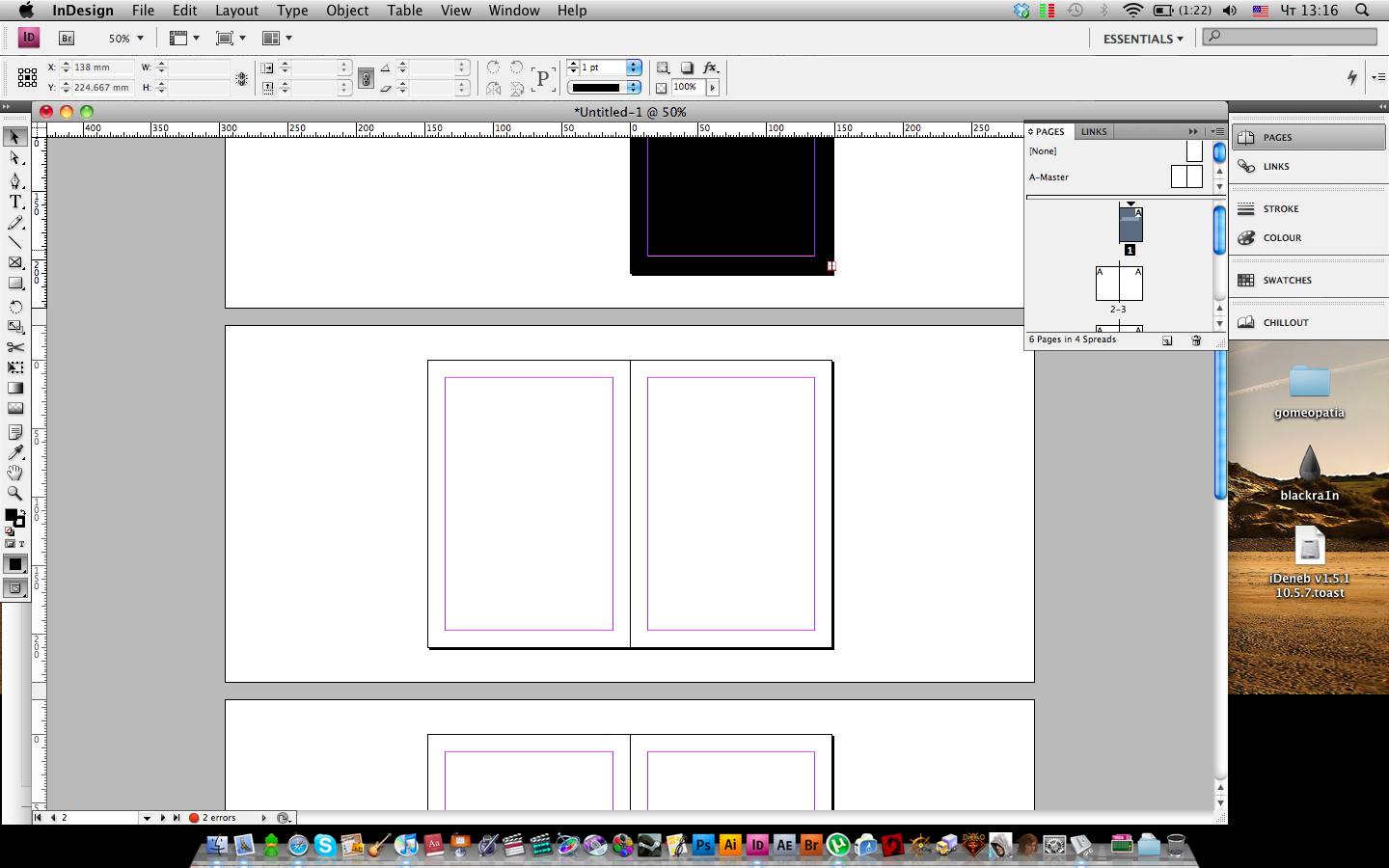Select the Type tool

[x=14, y=202]
